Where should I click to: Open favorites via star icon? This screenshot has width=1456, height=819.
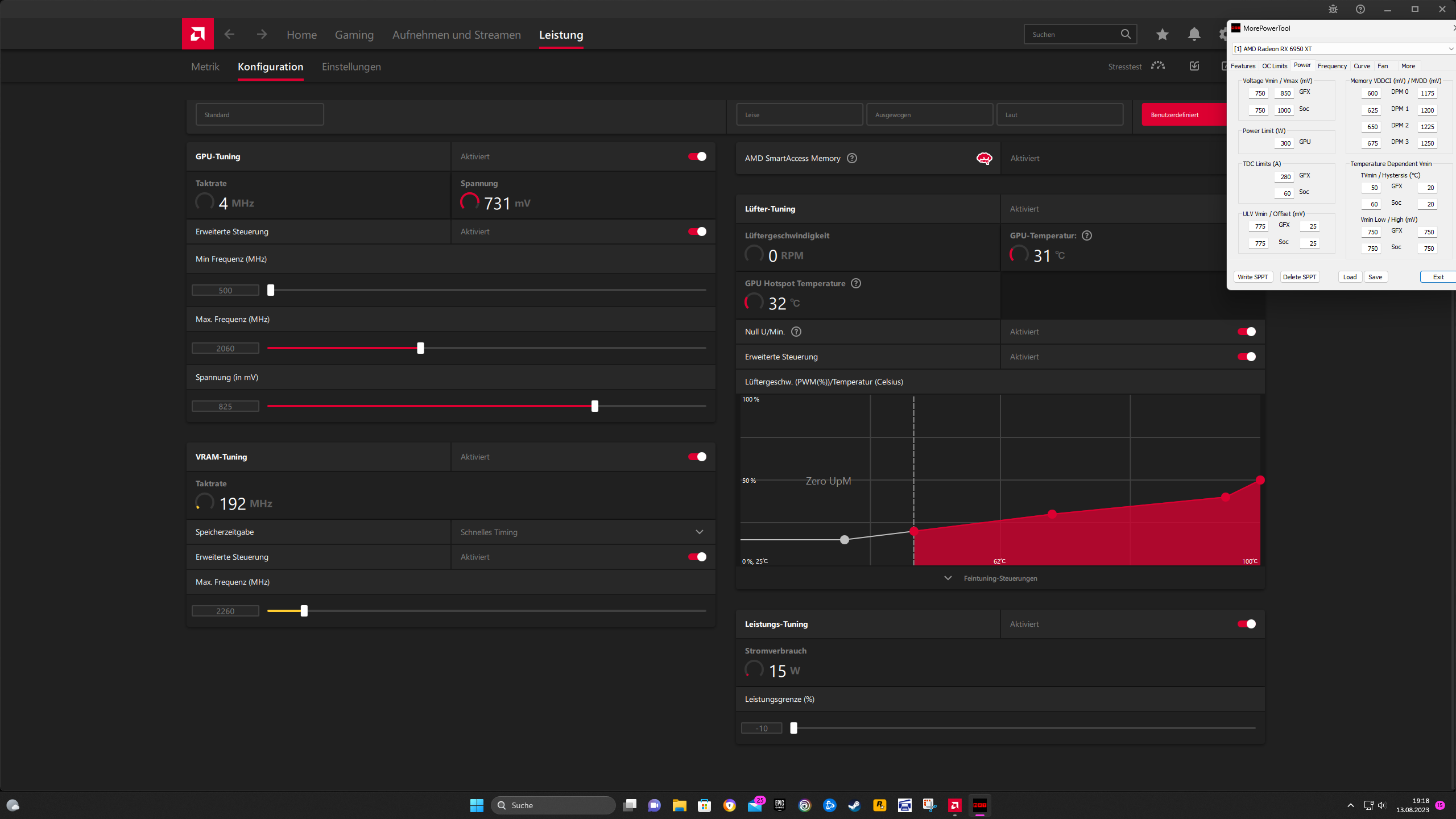click(1162, 34)
